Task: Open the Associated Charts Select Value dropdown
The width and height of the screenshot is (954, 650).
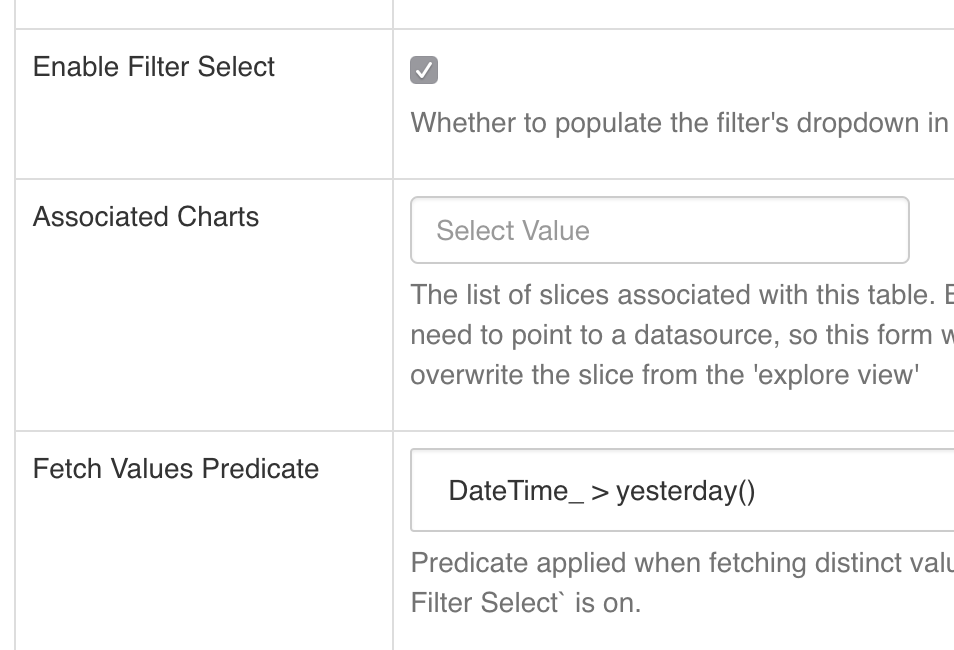Action: coord(660,230)
